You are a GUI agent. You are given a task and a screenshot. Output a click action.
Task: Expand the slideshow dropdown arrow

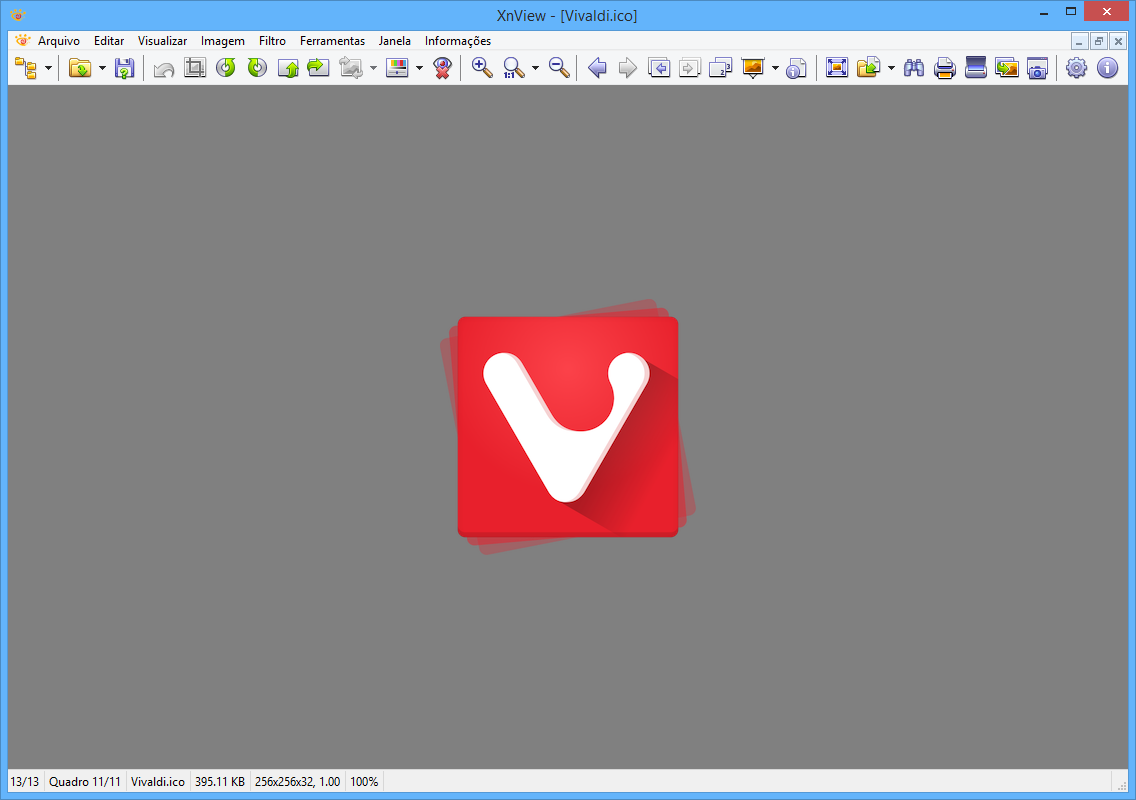pos(775,68)
